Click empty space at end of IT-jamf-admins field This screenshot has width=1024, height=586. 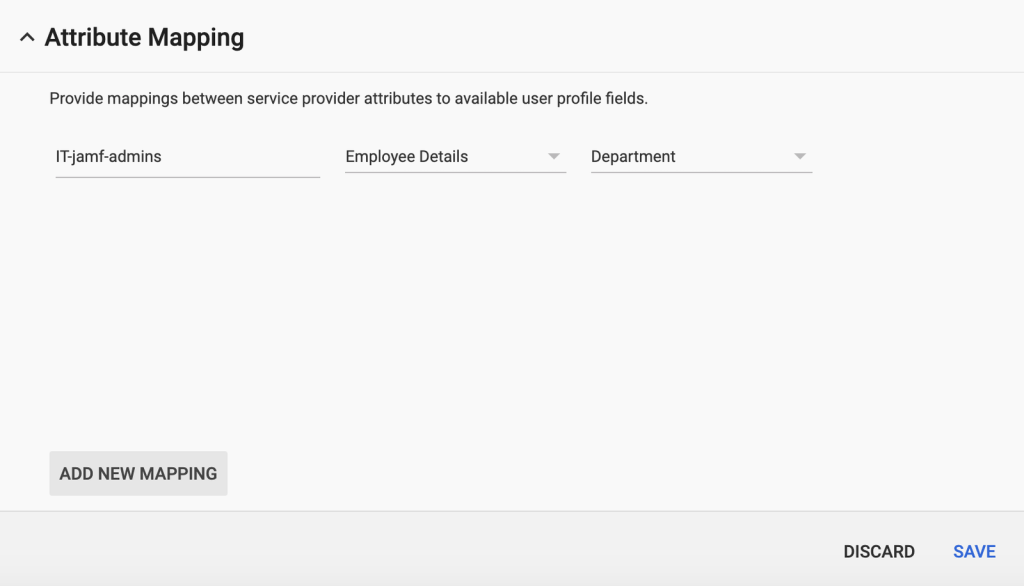280,157
